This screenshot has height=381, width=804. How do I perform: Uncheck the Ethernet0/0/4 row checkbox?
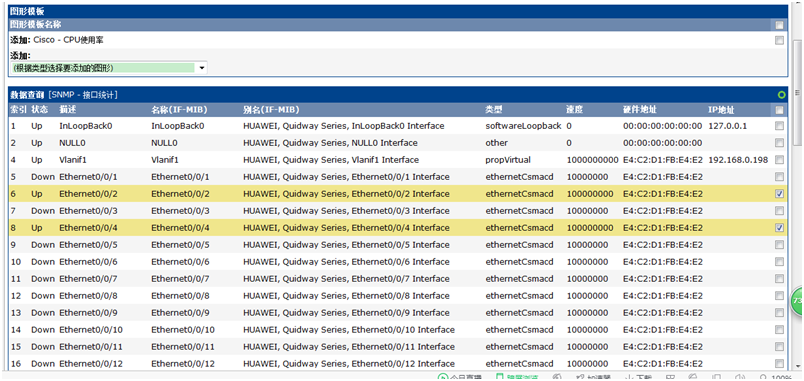tap(779, 228)
